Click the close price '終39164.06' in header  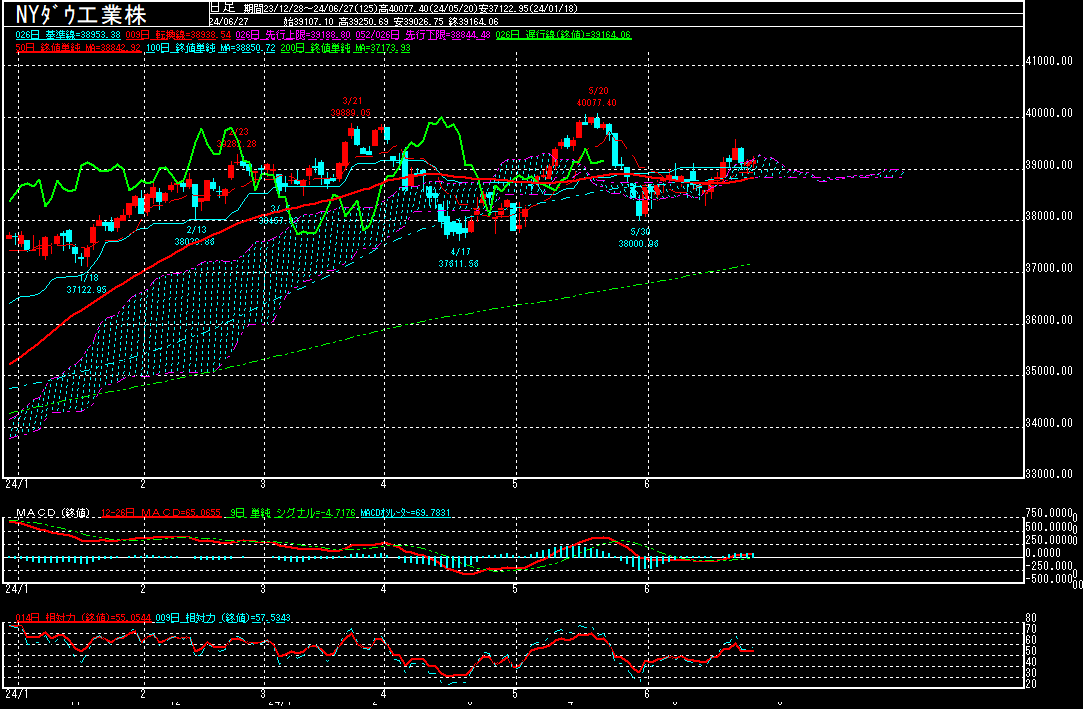click(x=474, y=21)
